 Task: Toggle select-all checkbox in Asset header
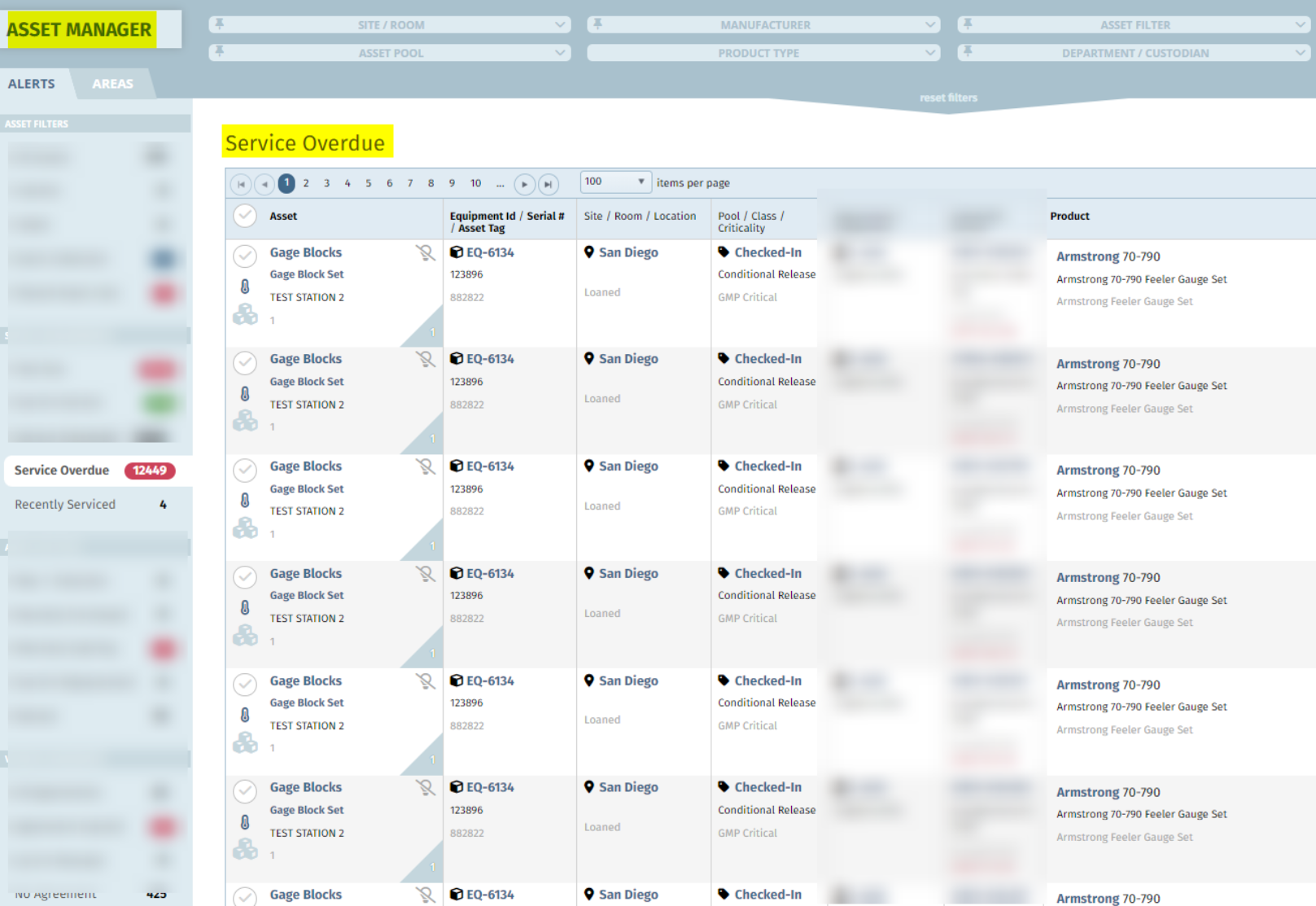245,216
